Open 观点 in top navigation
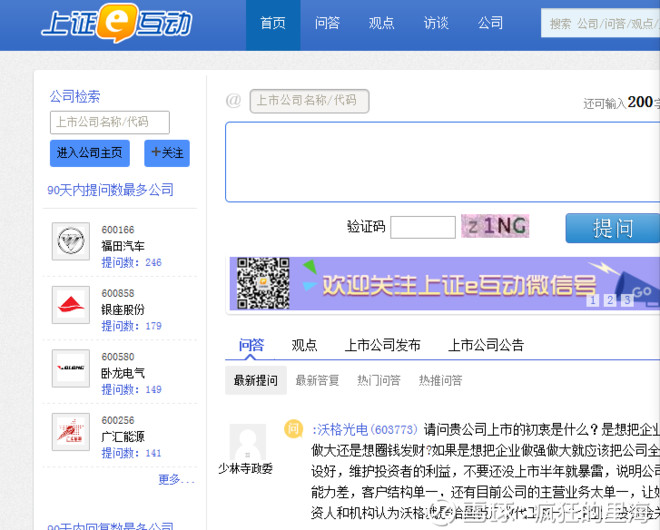Image resolution: width=660 pixels, height=530 pixels. [381, 23]
